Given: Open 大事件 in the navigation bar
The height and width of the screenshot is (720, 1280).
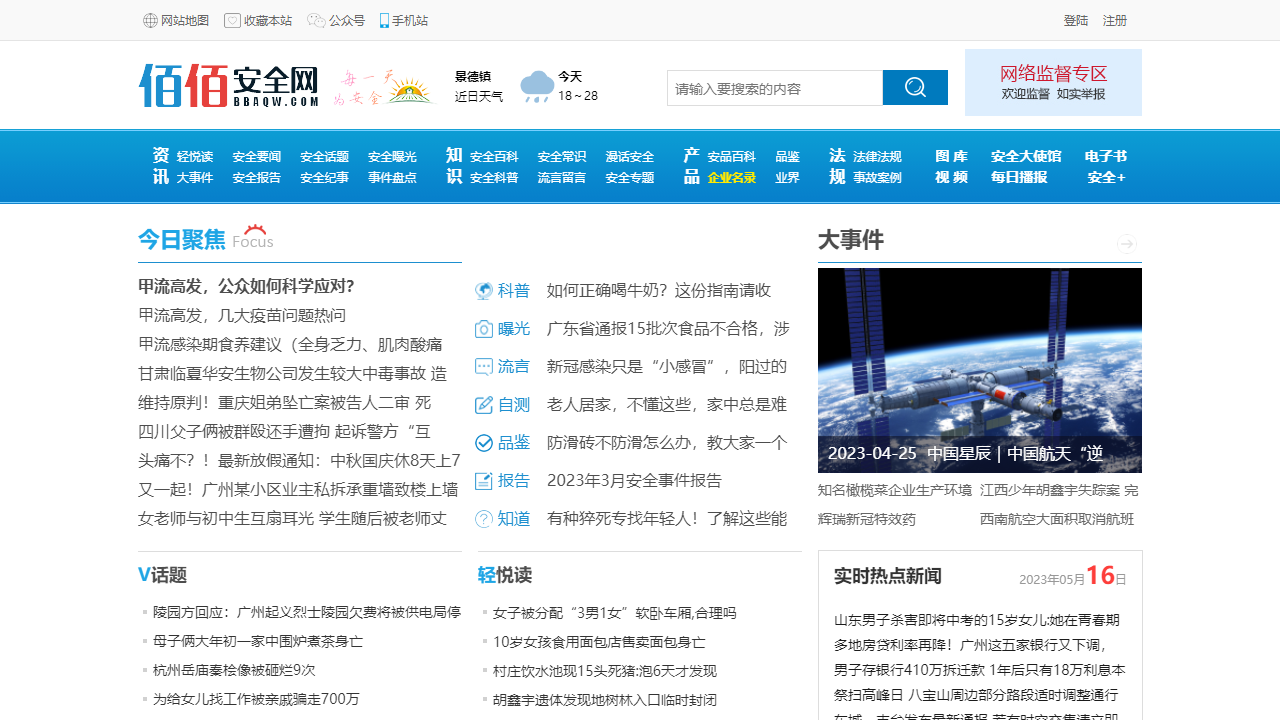Looking at the screenshot, I should [195, 178].
